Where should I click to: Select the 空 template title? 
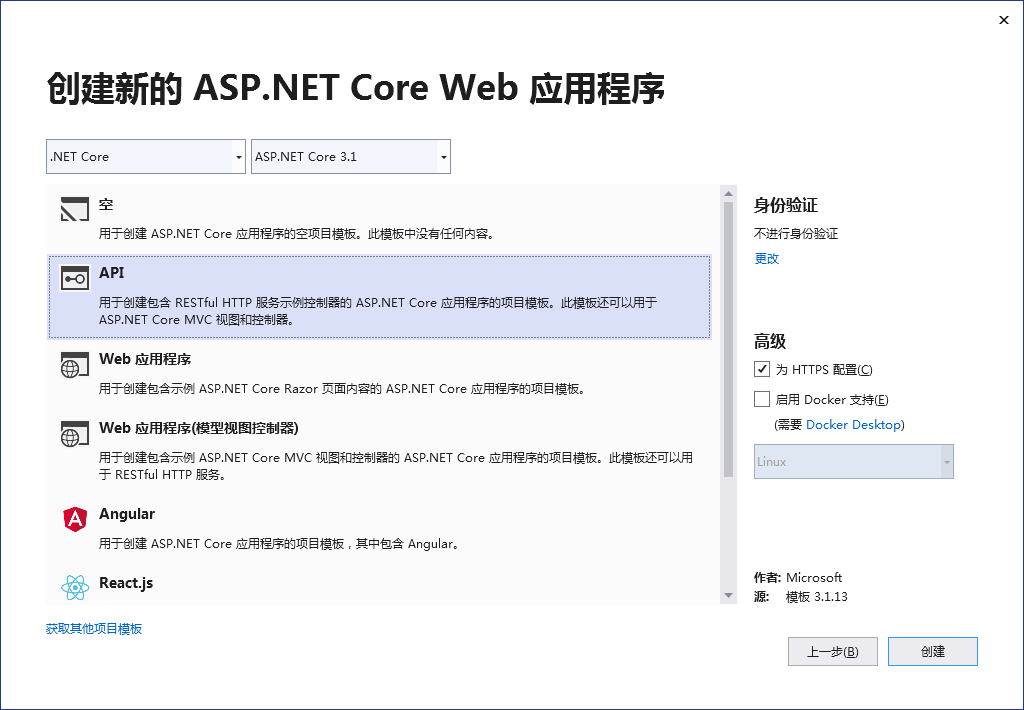pyautogui.click(x=106, y=204)
